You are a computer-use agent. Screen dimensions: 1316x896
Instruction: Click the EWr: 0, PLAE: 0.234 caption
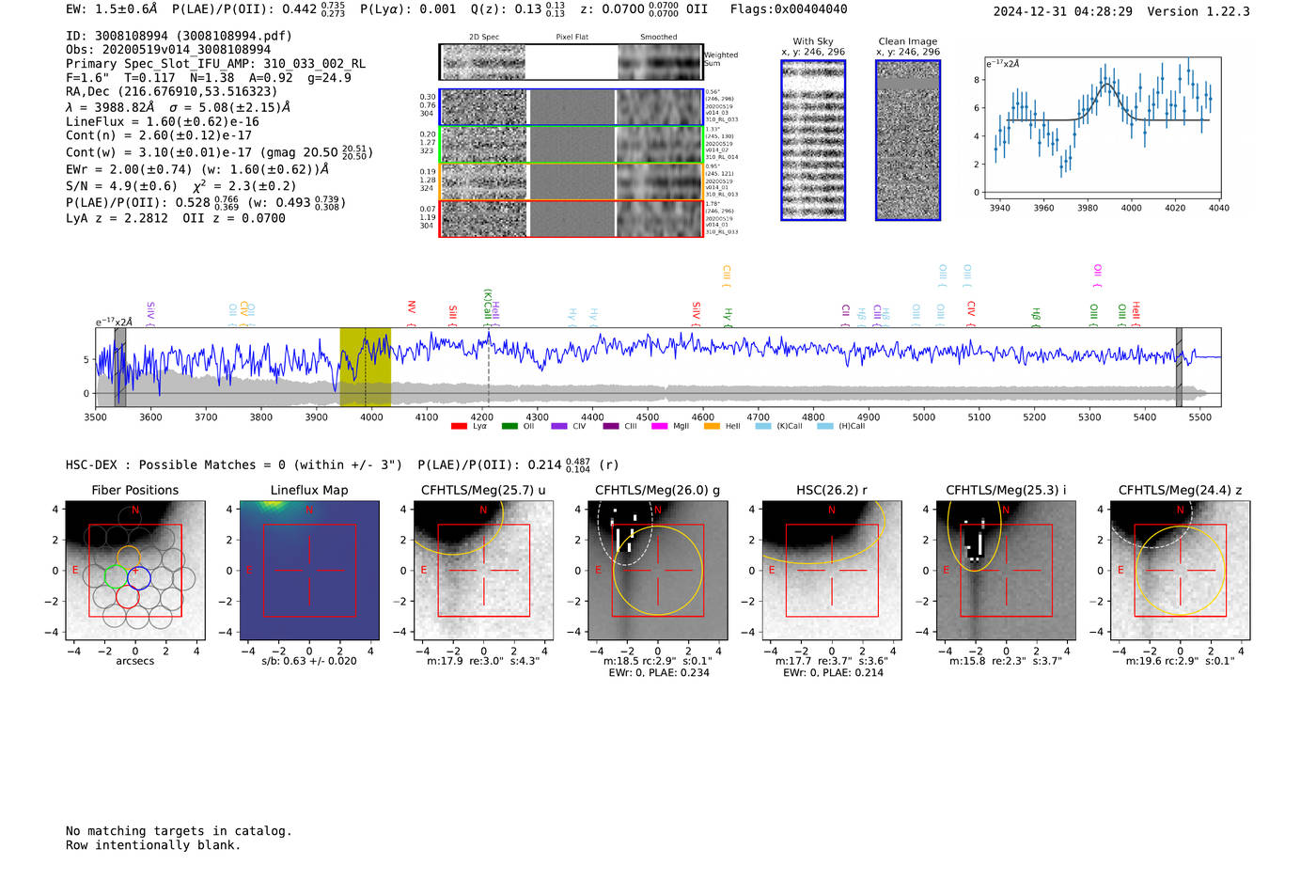click(658, 673)
